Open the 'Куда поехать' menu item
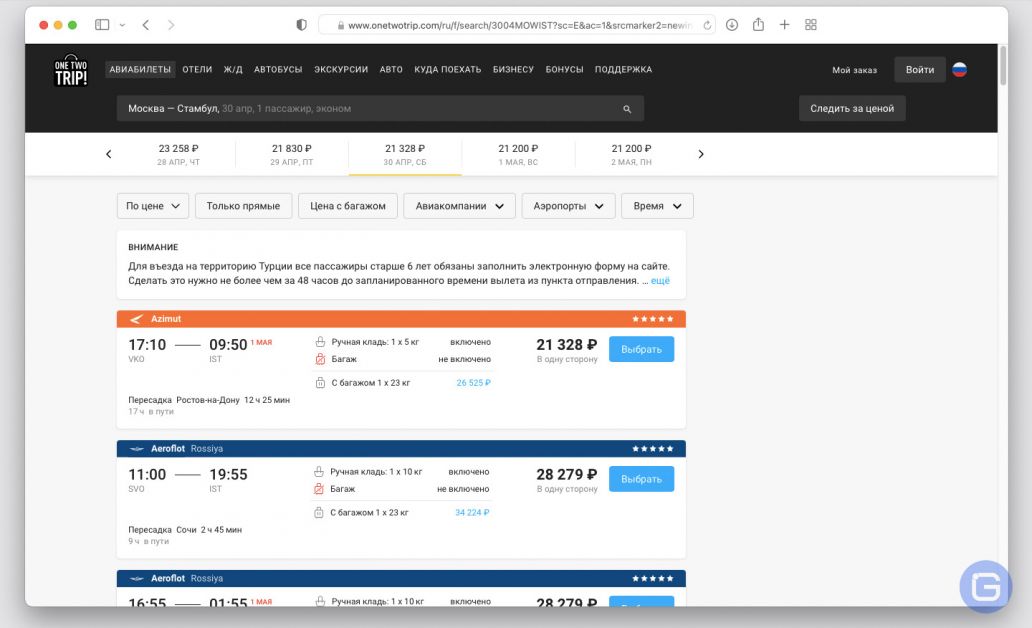The image size is (1032, 628). [x=448, y=69]
